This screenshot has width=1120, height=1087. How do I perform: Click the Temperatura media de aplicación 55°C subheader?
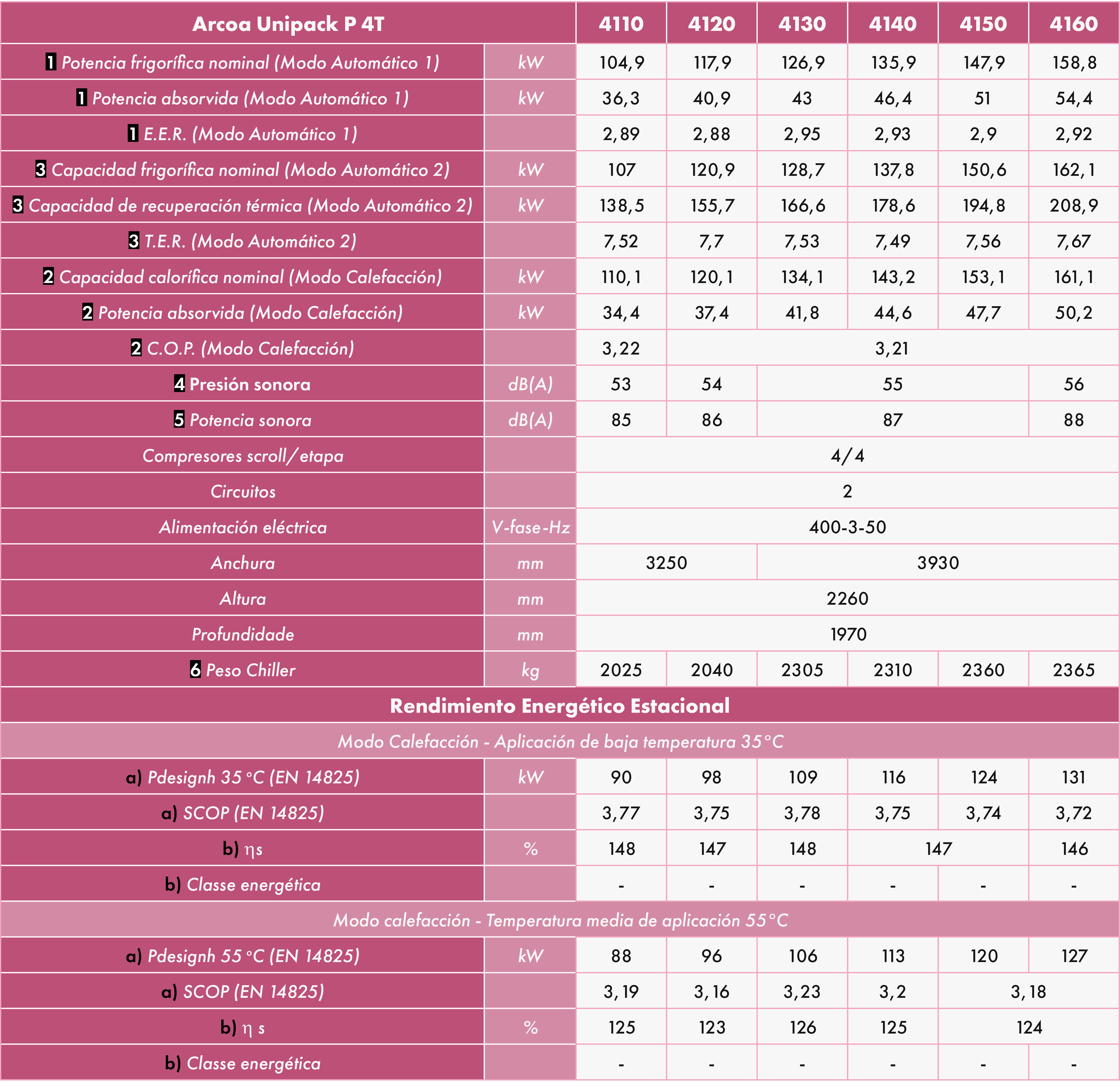point(560,920)
